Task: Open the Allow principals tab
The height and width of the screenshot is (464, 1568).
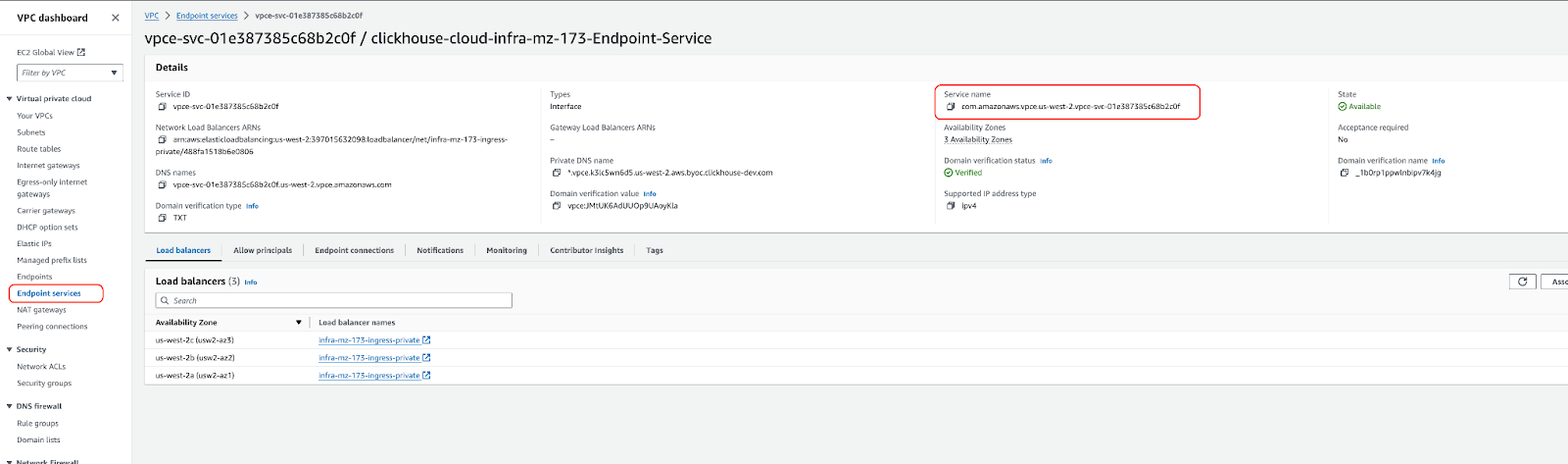Action: click(263, 251)
